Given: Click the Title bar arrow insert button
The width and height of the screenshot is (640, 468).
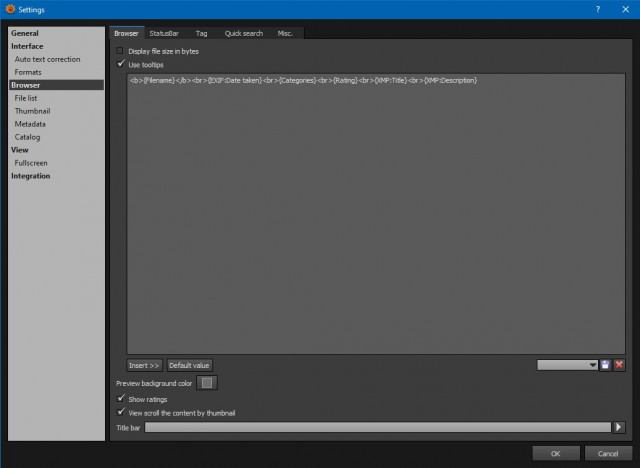Looking at the screenshot, I should click(619, 427).
